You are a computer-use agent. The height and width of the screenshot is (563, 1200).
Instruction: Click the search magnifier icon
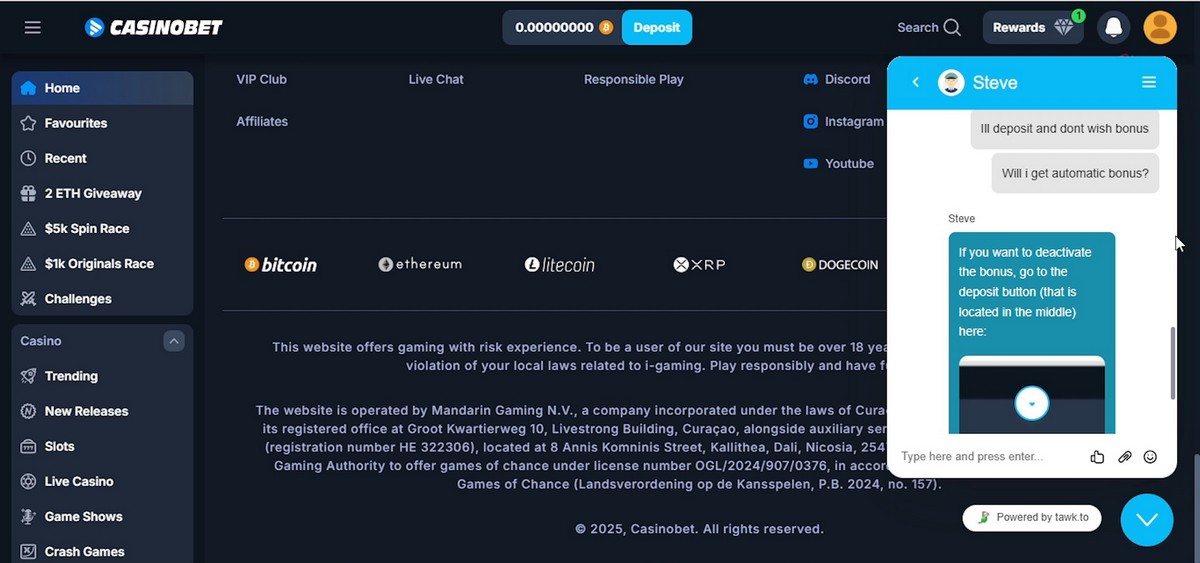click(x=952, y=28)
